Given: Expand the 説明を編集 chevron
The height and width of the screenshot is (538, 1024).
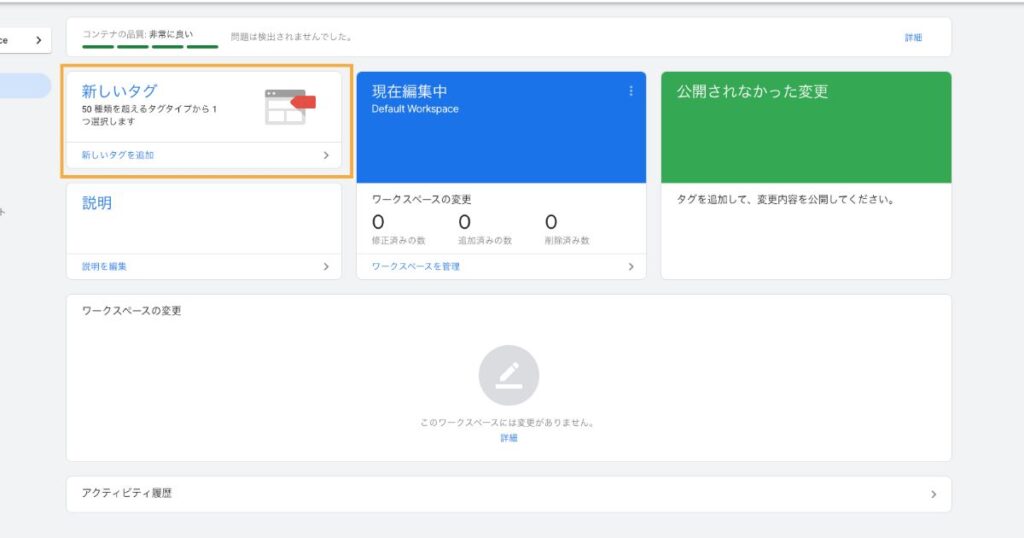Looking at the screenshot, I should [326, 266].
